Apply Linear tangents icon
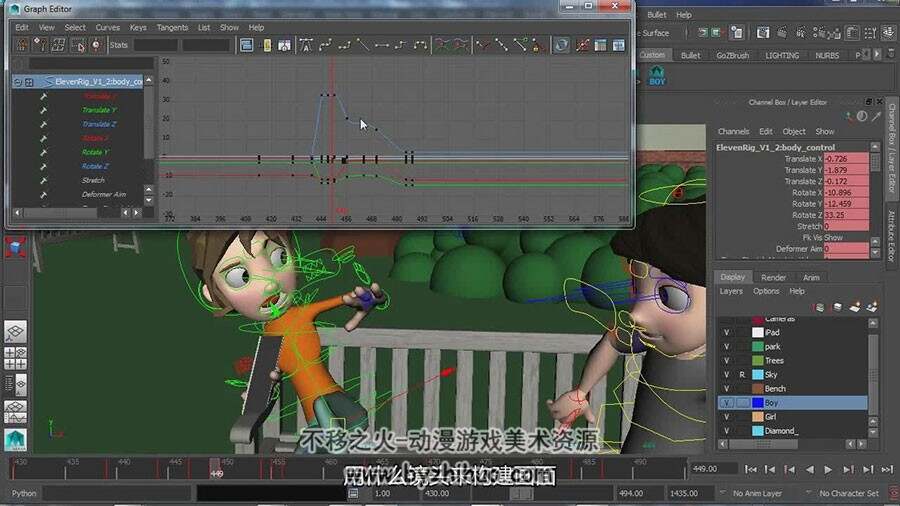The height and width of the screenshot is (506, 900). tap(363, 45)
